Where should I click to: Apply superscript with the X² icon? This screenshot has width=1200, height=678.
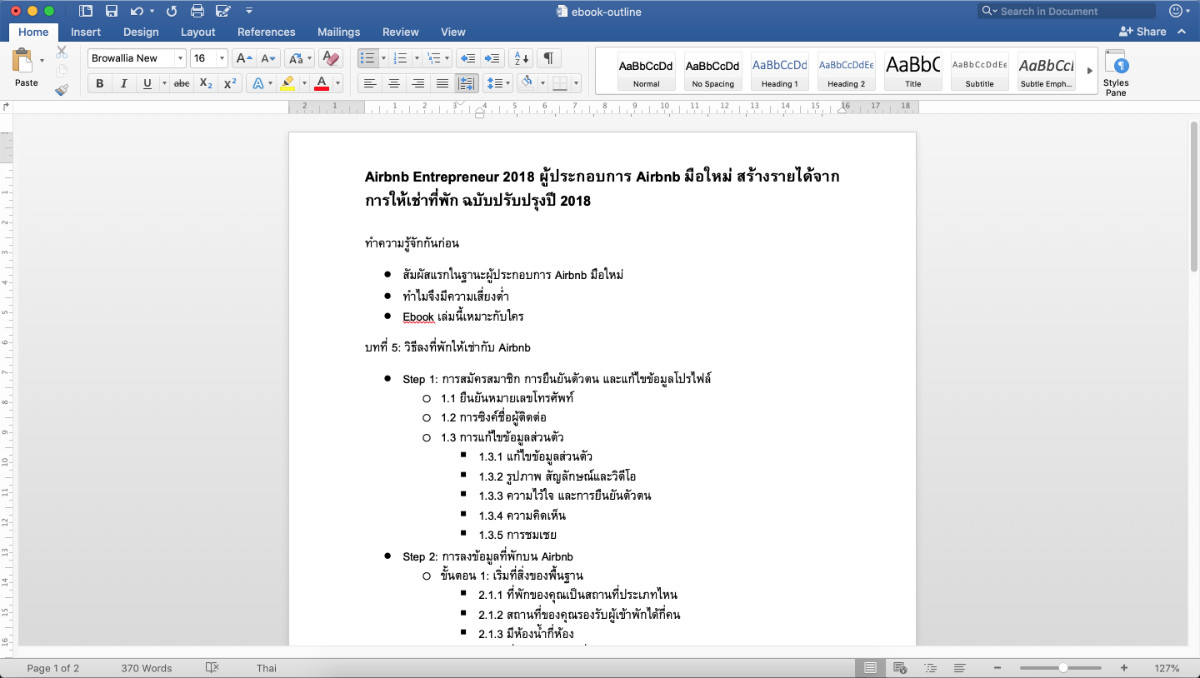[230, 83]
